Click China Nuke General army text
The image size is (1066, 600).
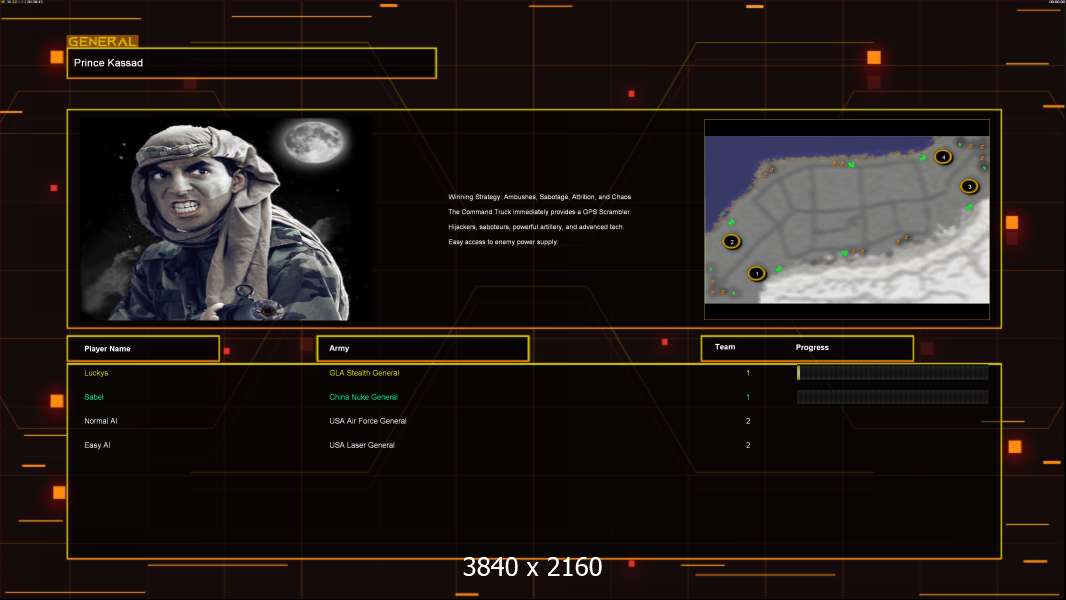click(363, 397)
